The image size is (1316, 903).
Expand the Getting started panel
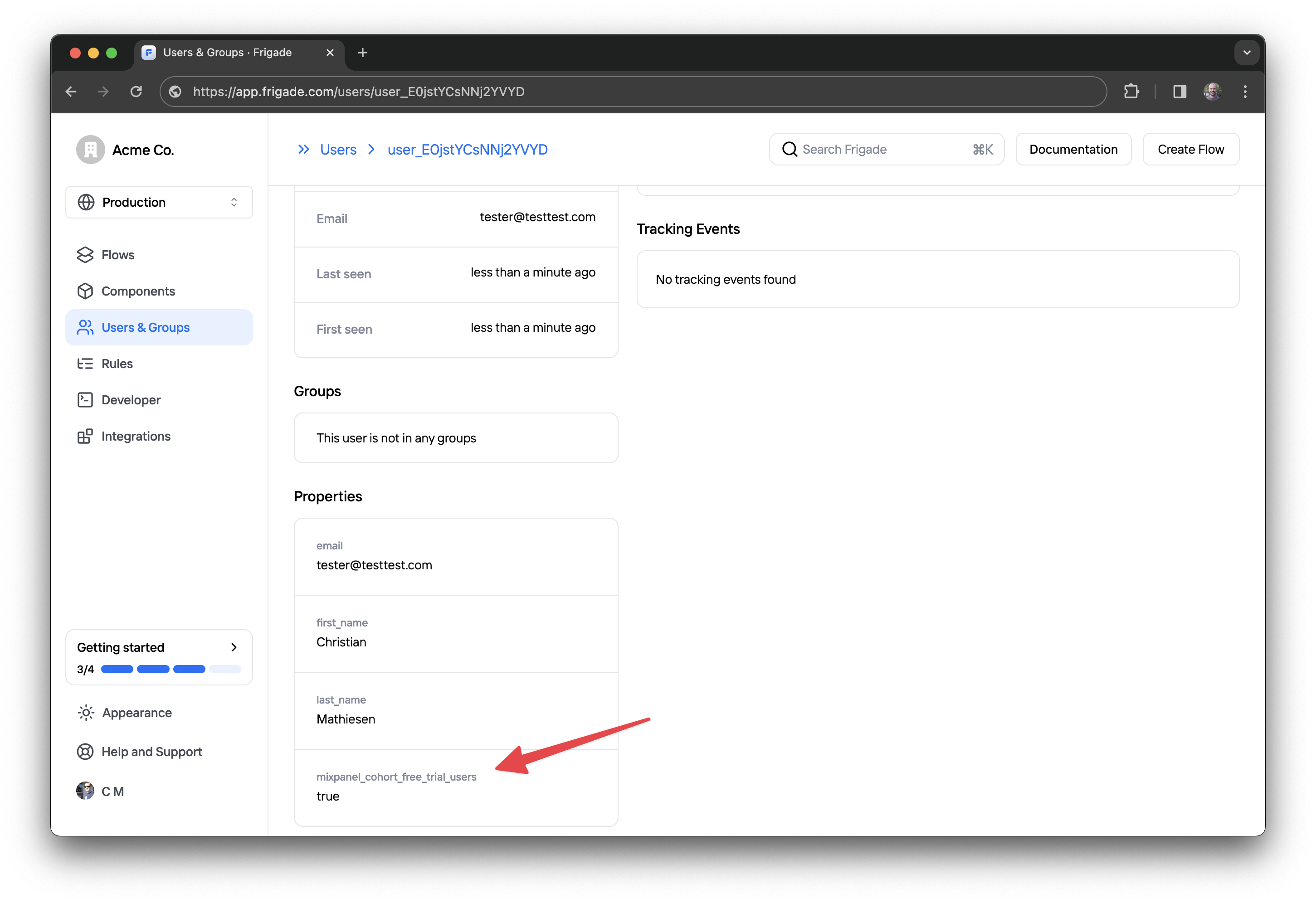tap(233, 647)
